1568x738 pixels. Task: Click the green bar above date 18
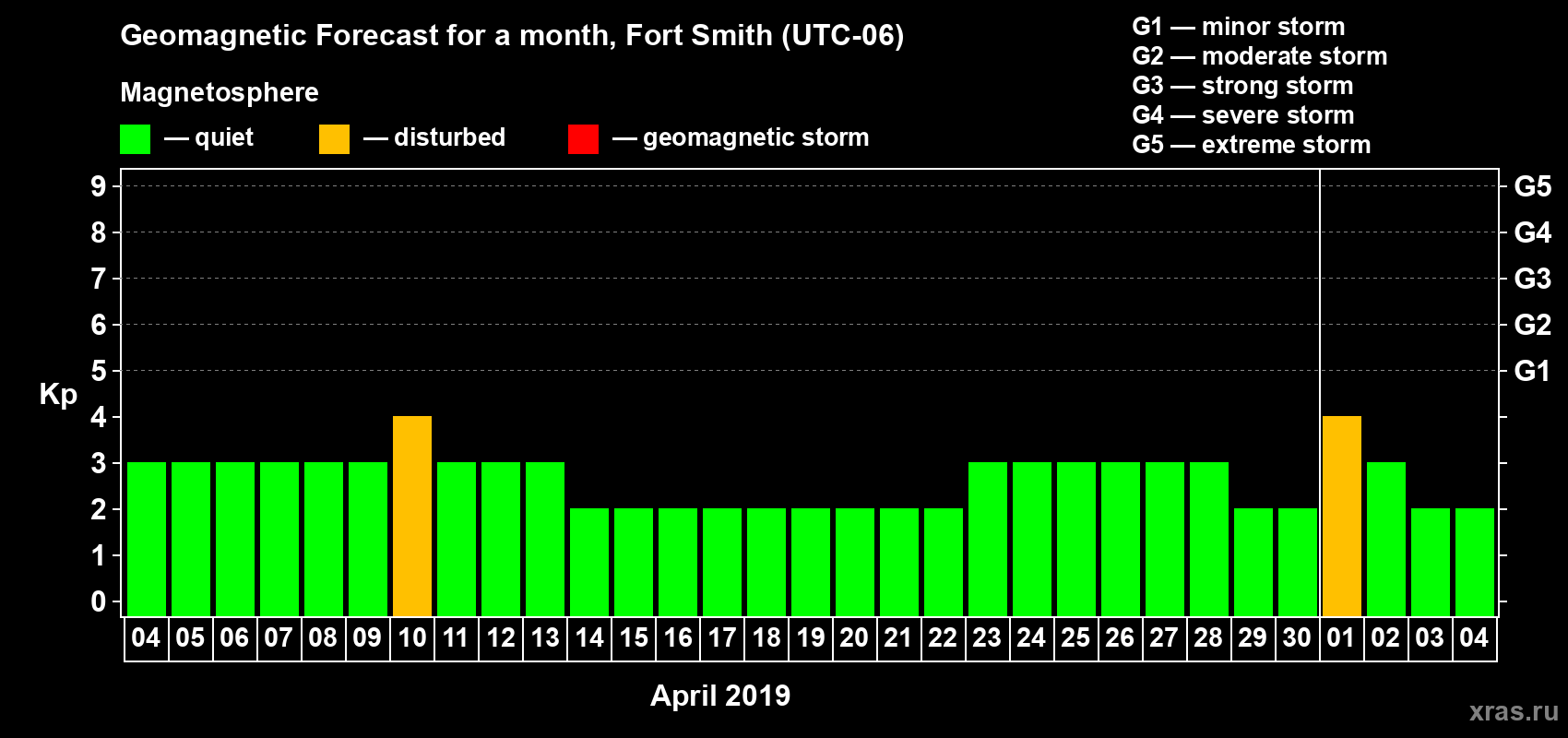point(766,563)
